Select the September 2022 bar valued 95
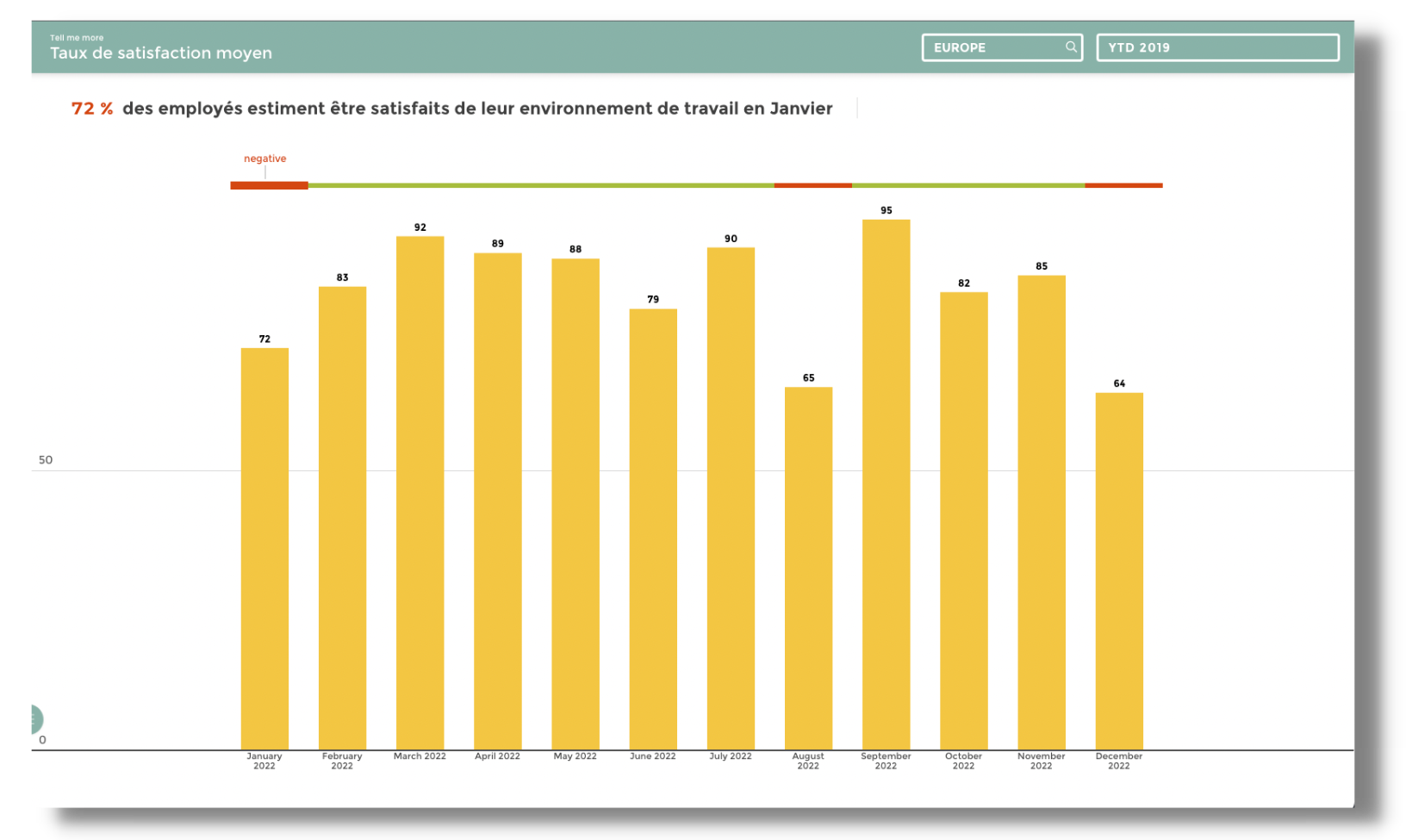1406x840 pixels. pos(886,484)
